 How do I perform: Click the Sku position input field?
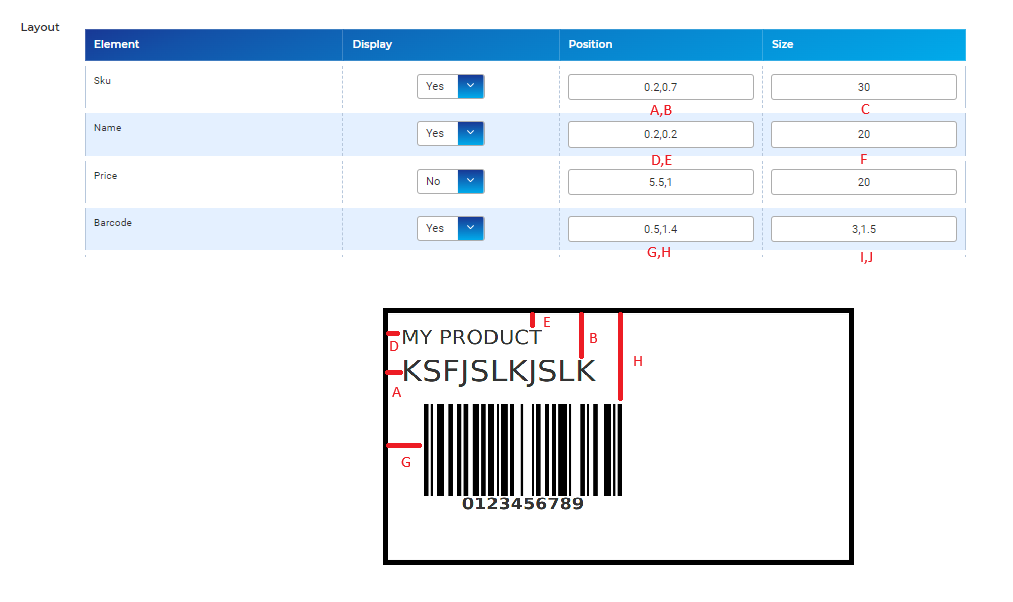pos(660,87)
